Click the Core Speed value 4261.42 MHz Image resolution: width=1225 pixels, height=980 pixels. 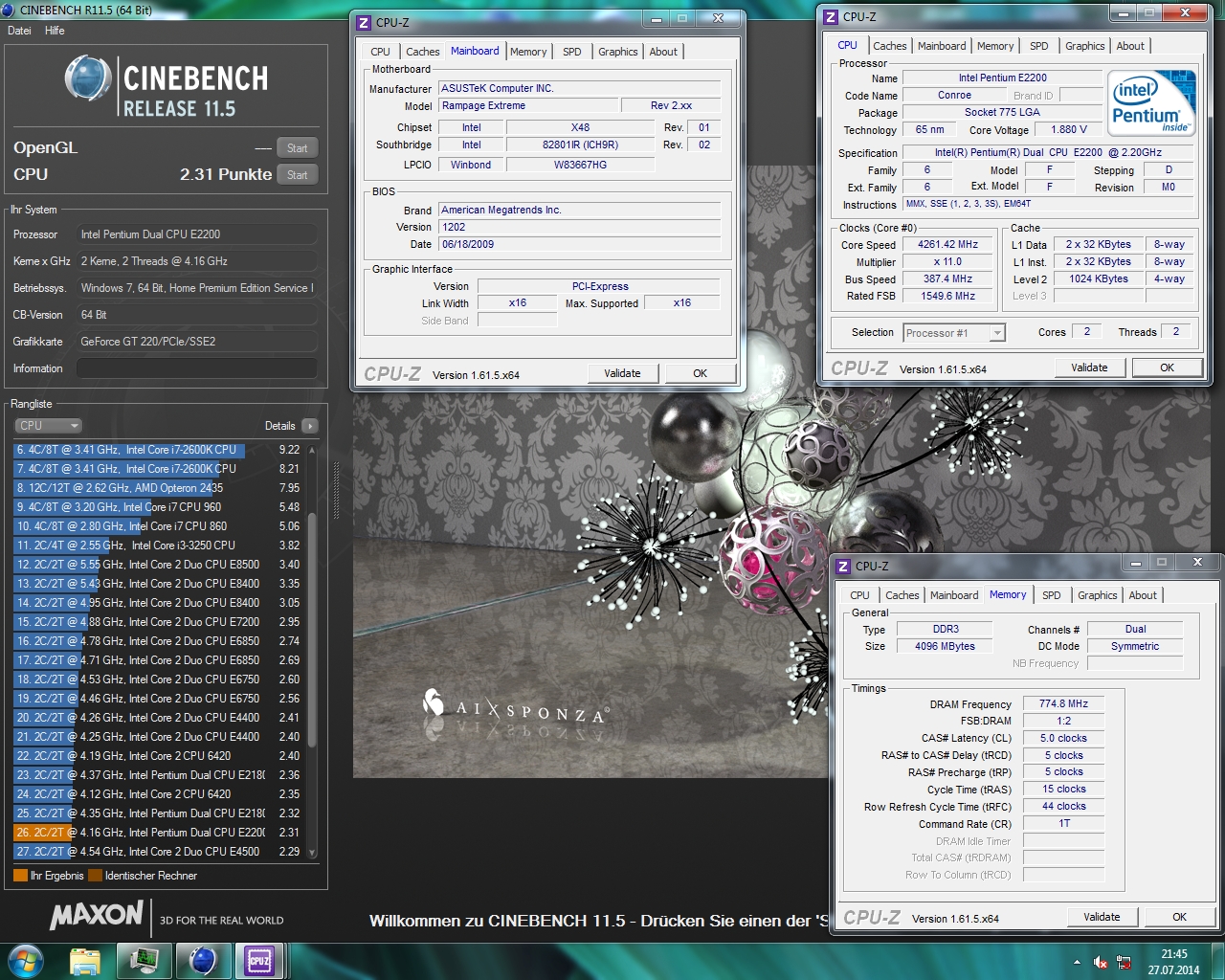click(948, 245)
